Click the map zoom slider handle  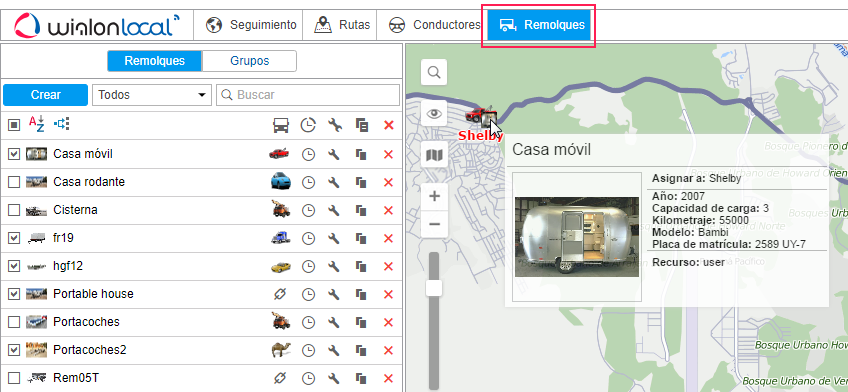point(434,288)
